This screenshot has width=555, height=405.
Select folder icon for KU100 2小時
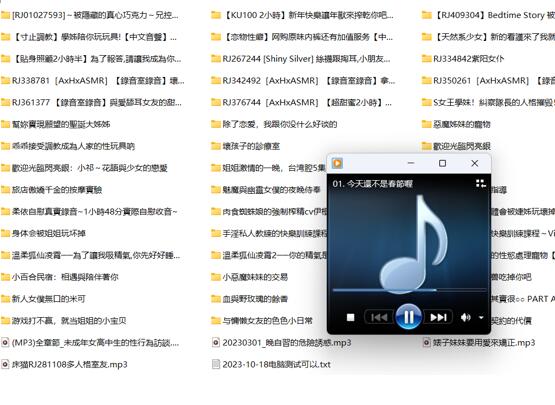(x=216, y=15)
